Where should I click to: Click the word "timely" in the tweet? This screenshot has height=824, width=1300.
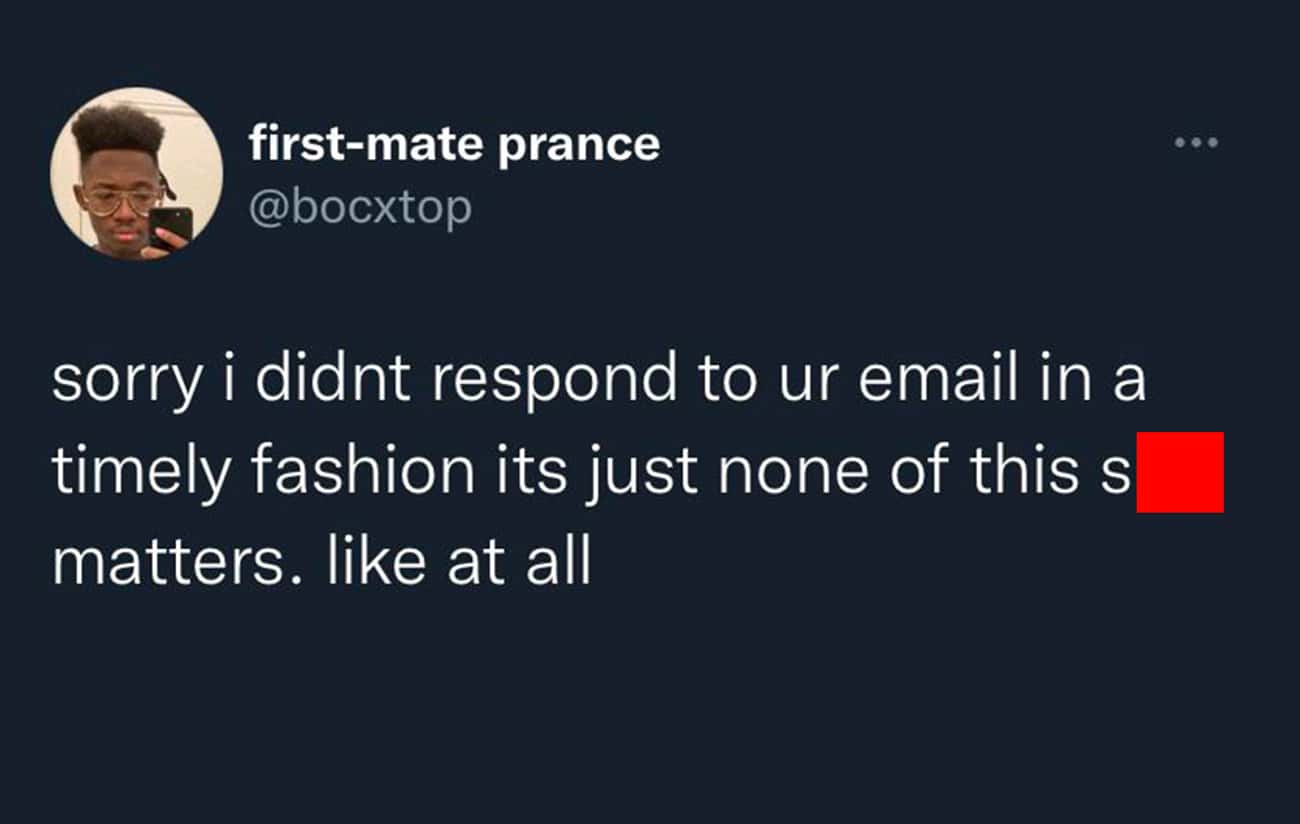141,474
